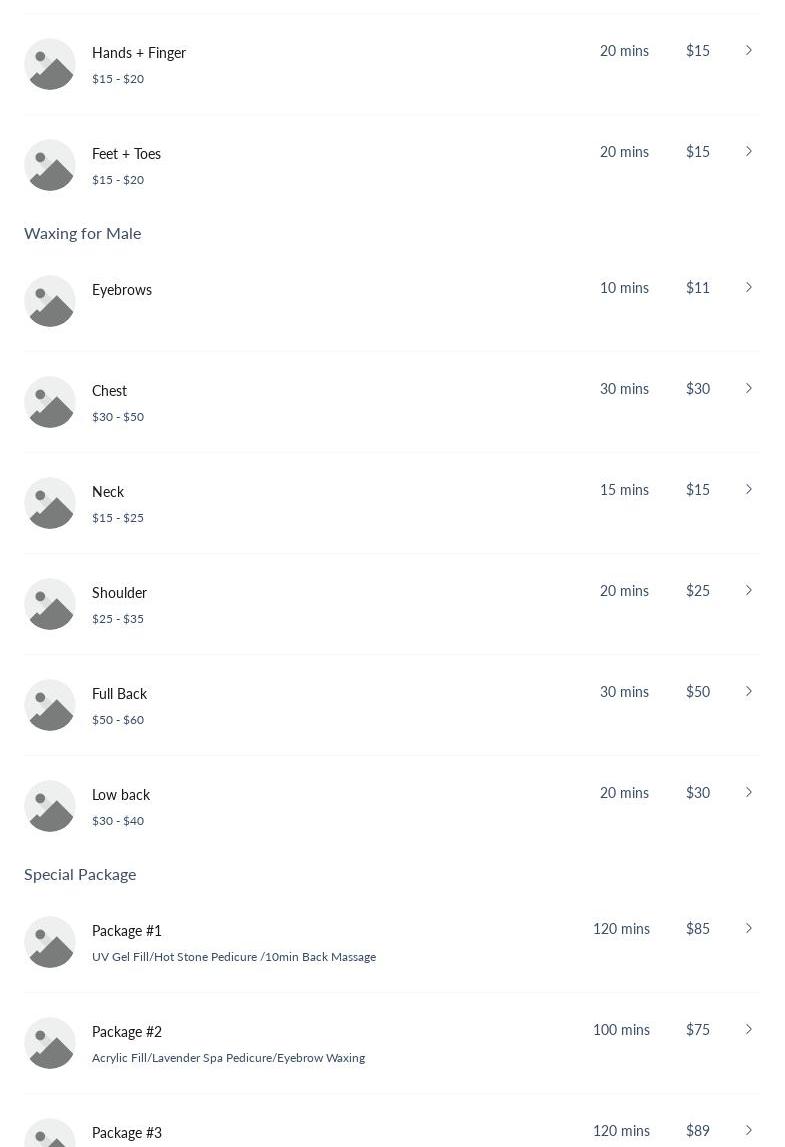Image resolution: width=785 pixels, height=1147 pixels.
Task: Click the Package #2 image icon
Action: (50, 1043)
